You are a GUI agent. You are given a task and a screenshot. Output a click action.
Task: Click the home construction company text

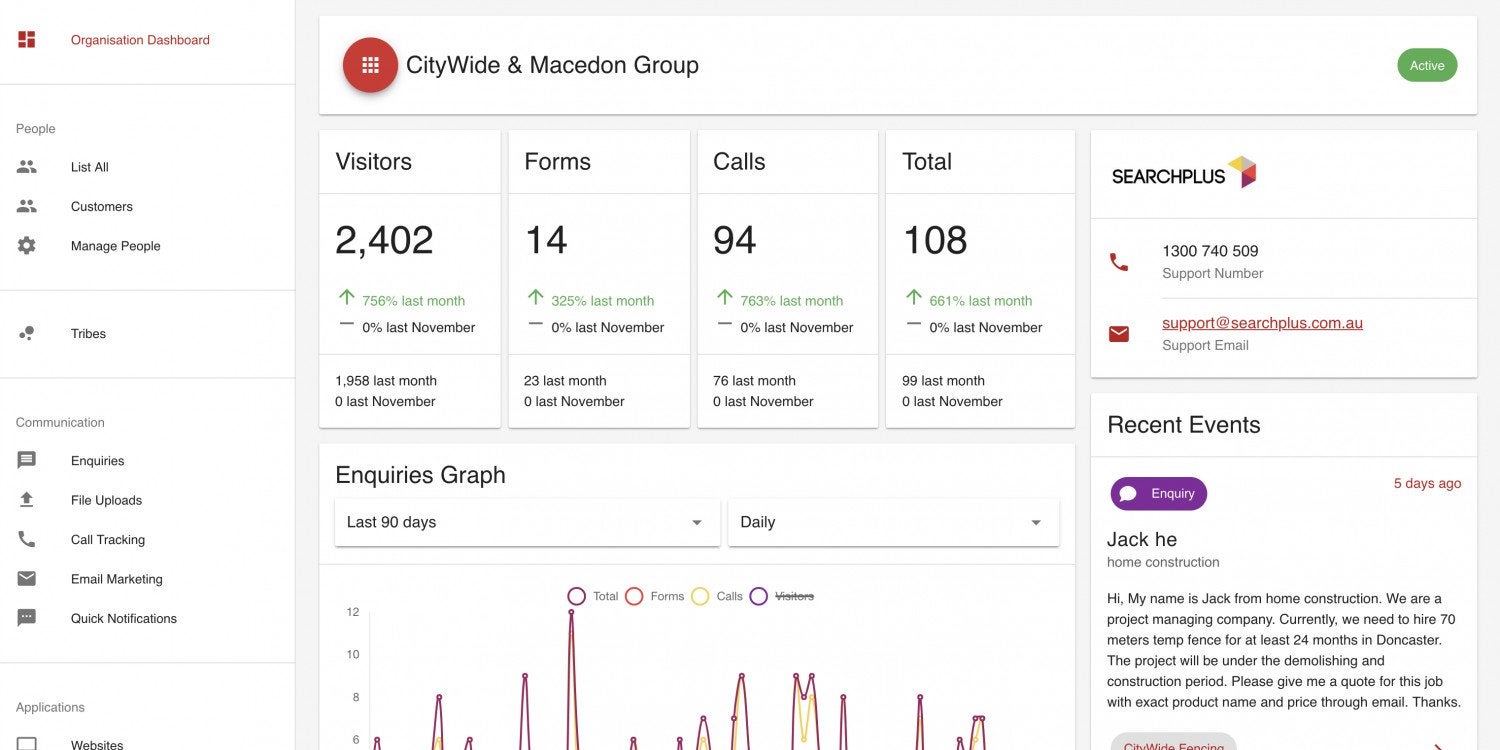pos(1163,562)
